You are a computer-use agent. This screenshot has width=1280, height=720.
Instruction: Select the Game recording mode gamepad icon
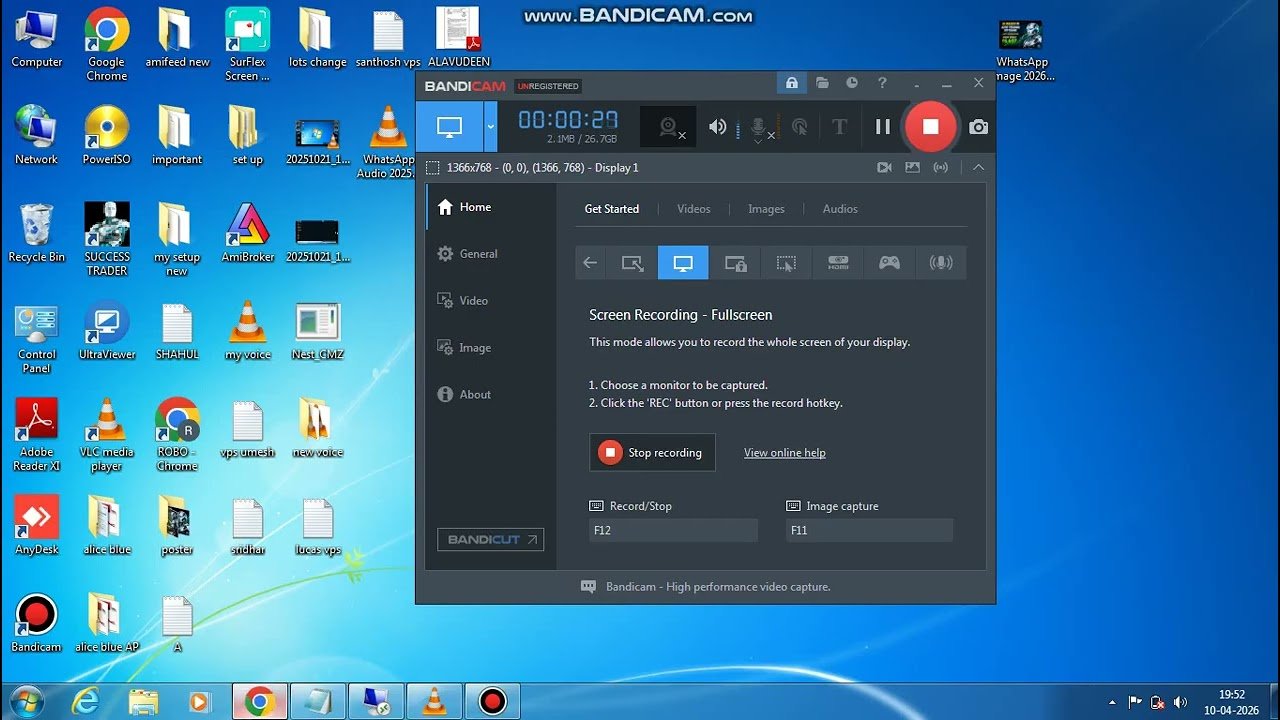889,263
